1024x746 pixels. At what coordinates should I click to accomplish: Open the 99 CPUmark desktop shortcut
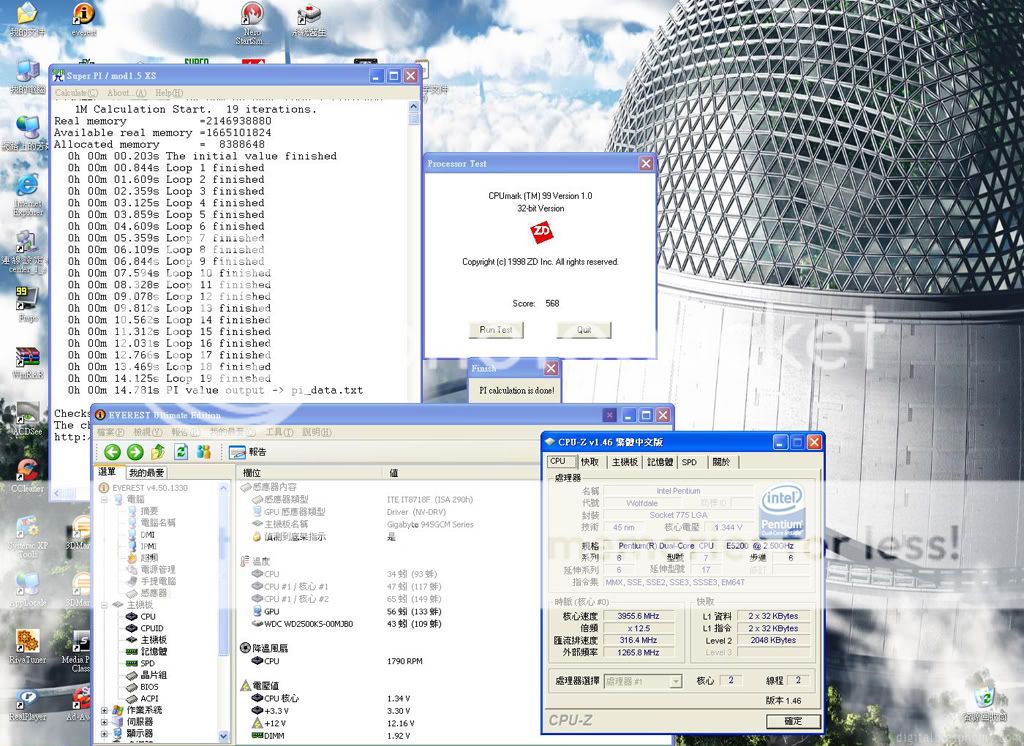tap(27, 305)
